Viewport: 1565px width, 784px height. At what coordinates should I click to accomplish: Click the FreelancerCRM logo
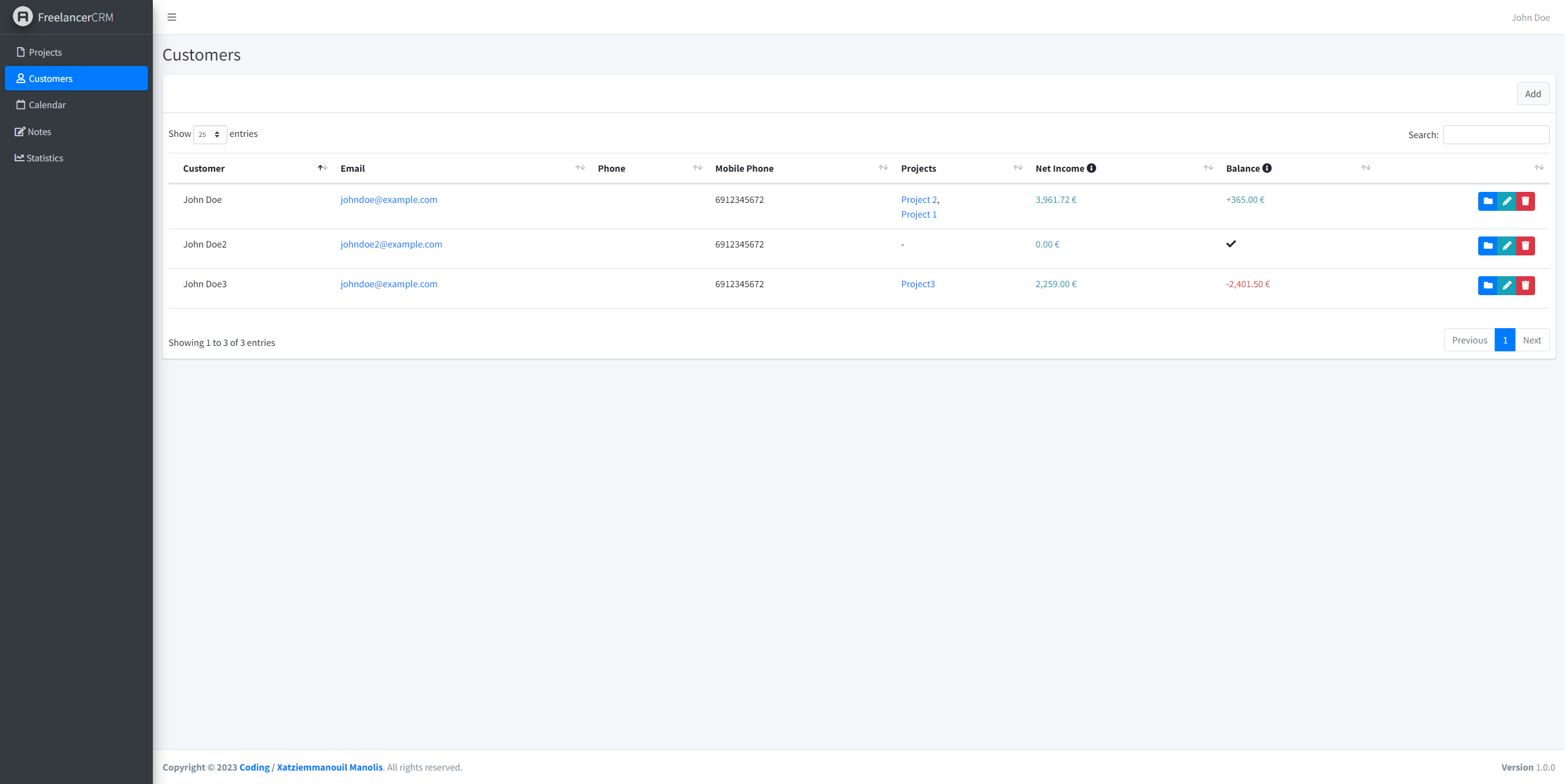[23, 16]
